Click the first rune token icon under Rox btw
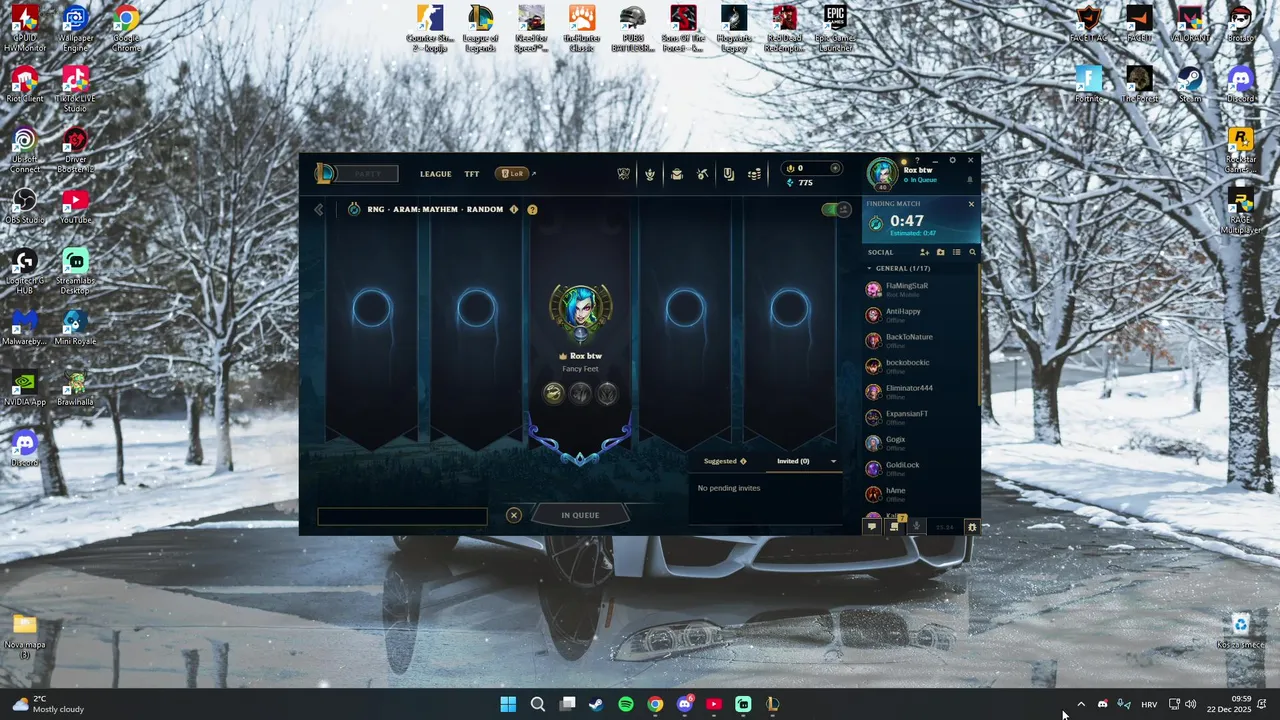 pos(553,394)
